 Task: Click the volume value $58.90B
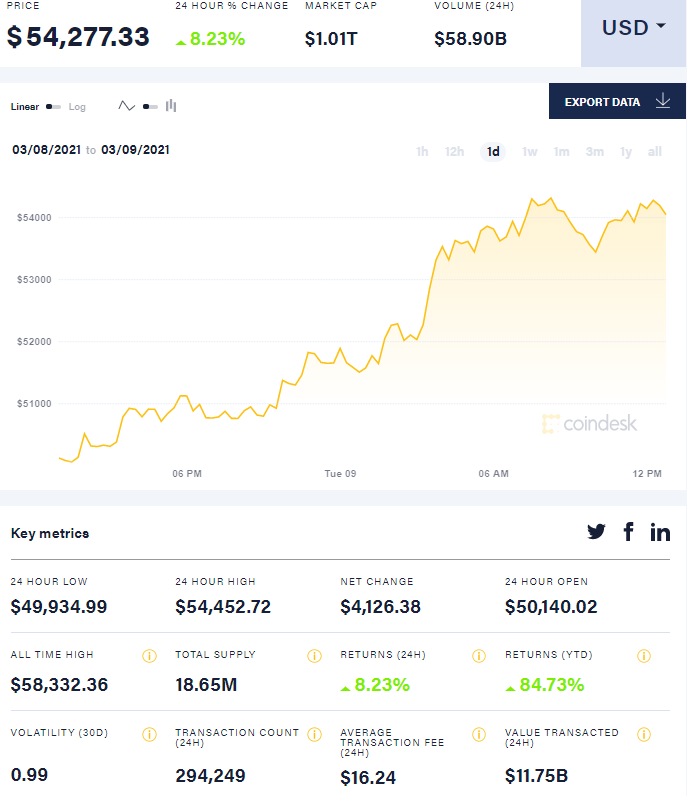(470, 39)
